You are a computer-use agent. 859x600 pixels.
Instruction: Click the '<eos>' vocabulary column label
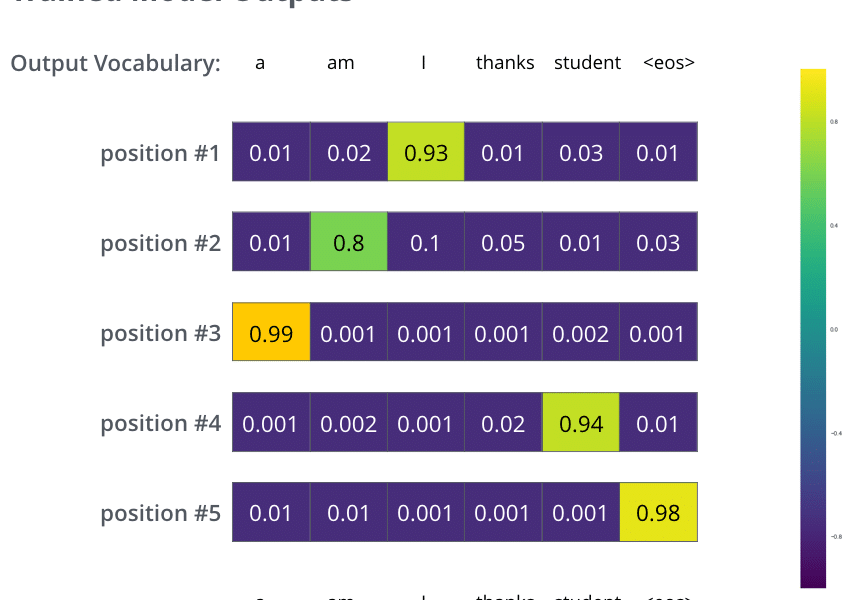point(669,62)
